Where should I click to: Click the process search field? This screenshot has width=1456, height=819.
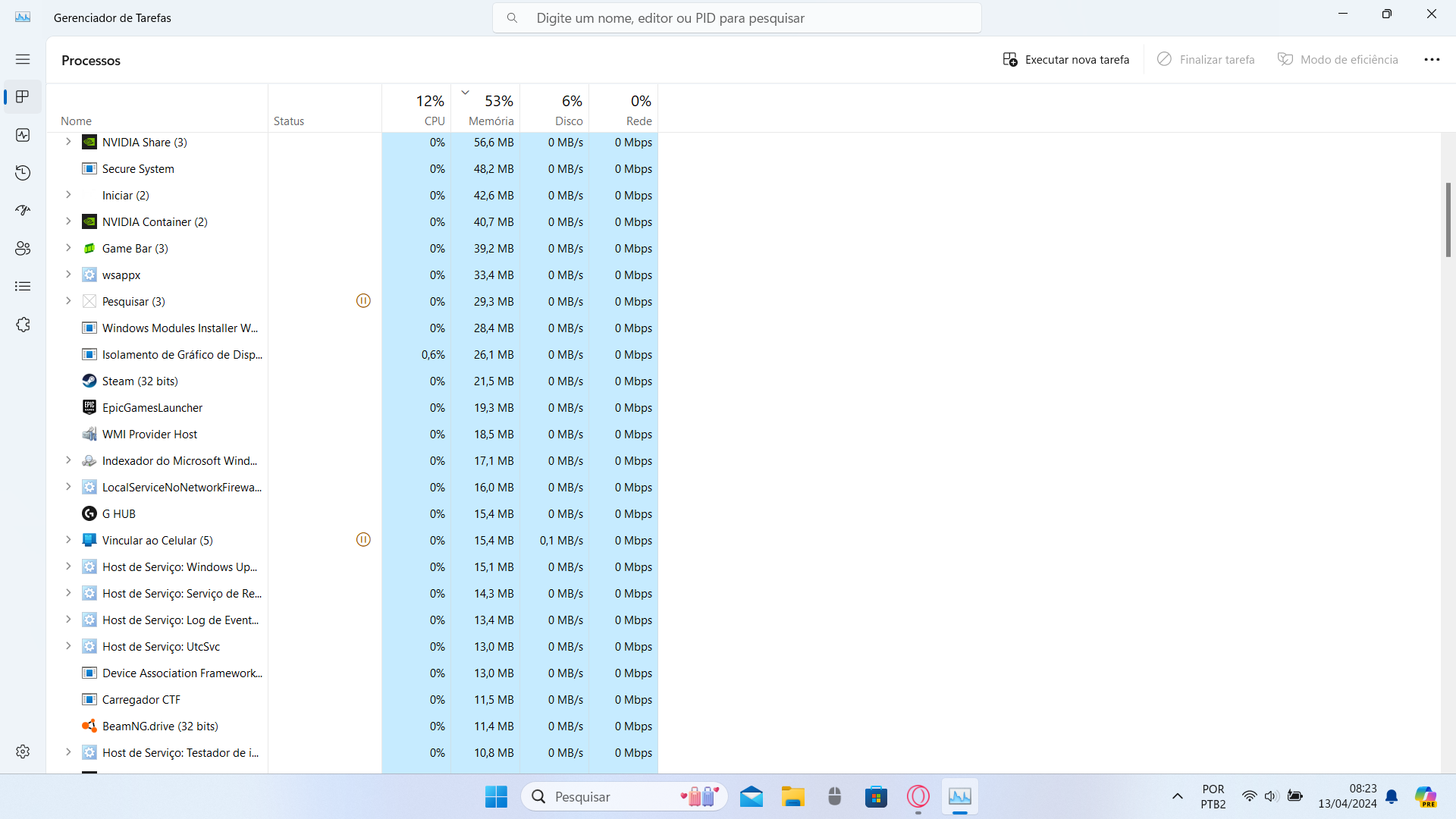click(x=736, y=18)
